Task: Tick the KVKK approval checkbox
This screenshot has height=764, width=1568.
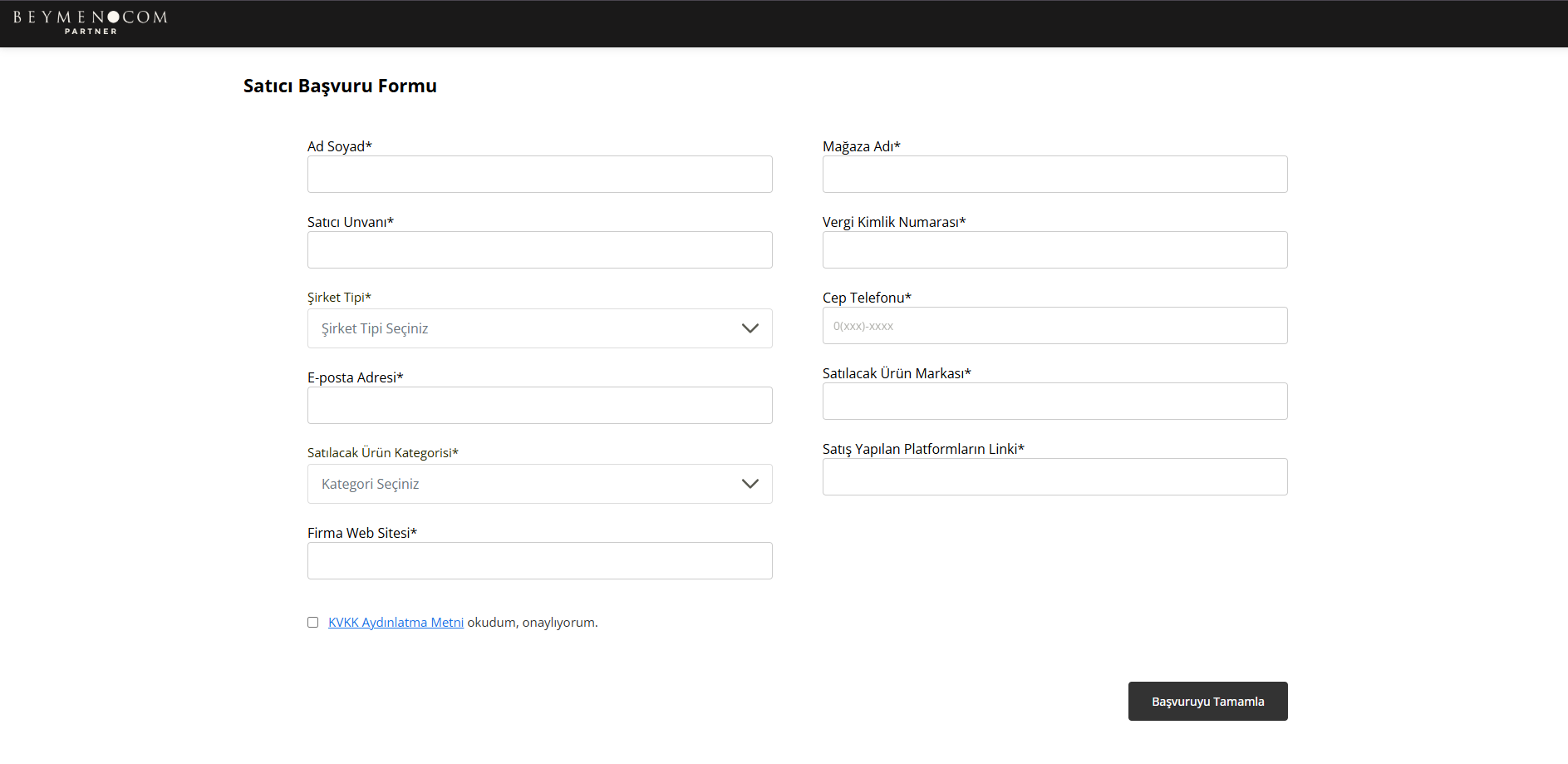Action: [313, 623]
